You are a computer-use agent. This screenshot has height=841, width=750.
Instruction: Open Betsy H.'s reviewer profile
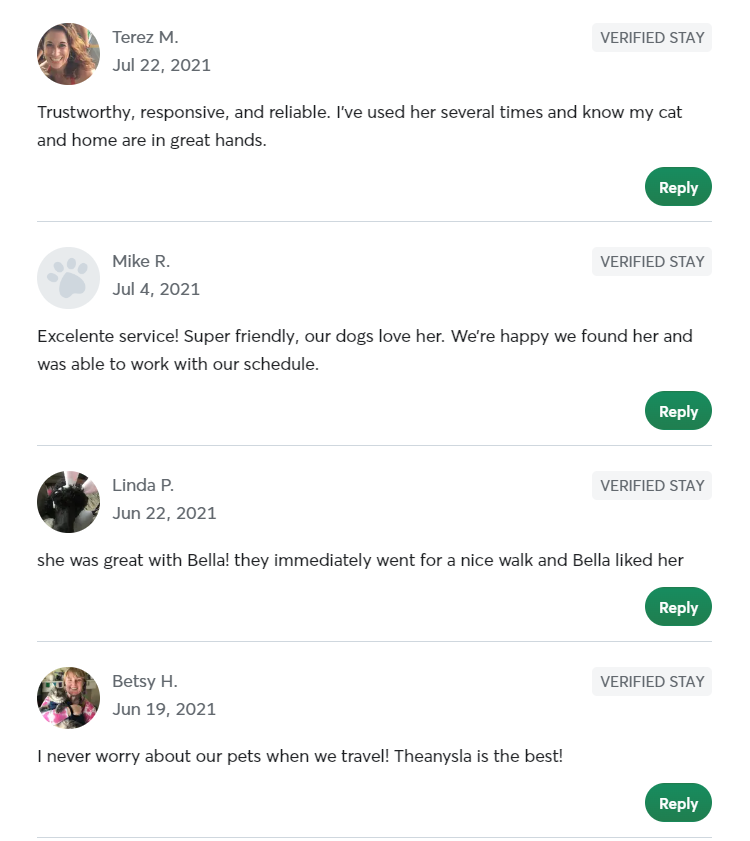coord(144,680)
